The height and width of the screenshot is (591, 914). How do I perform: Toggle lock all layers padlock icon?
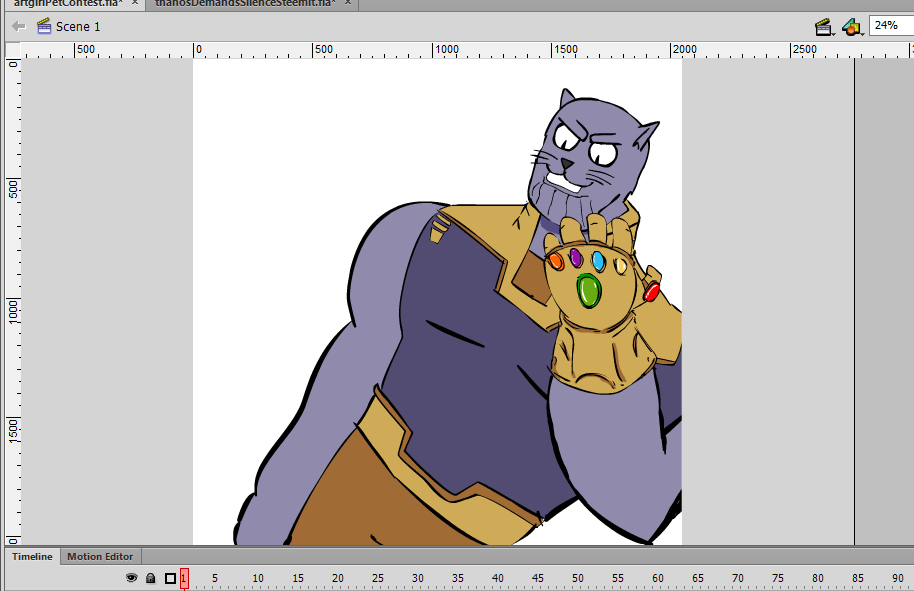point(150,578)
